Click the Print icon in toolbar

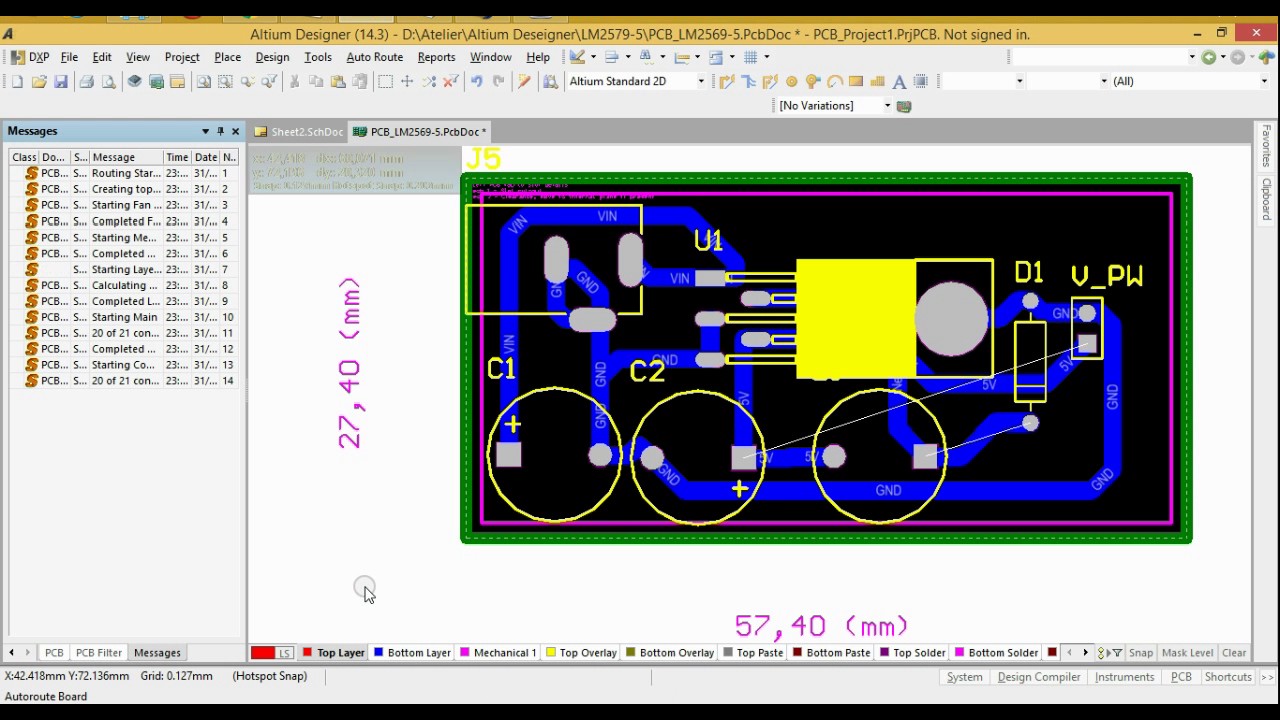(86, 81)
